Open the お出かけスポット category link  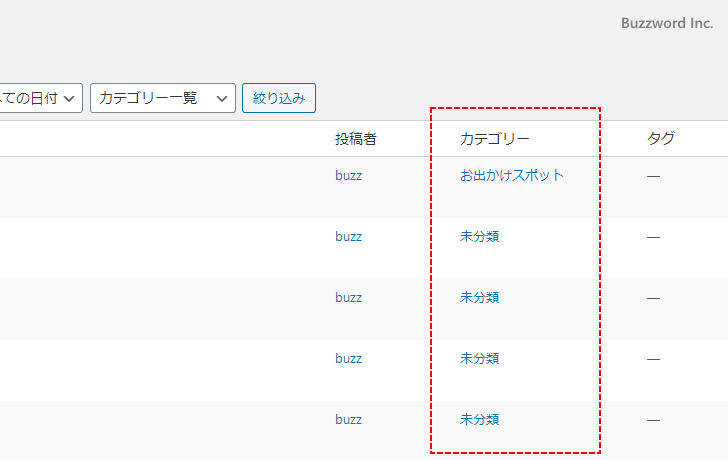512,175
